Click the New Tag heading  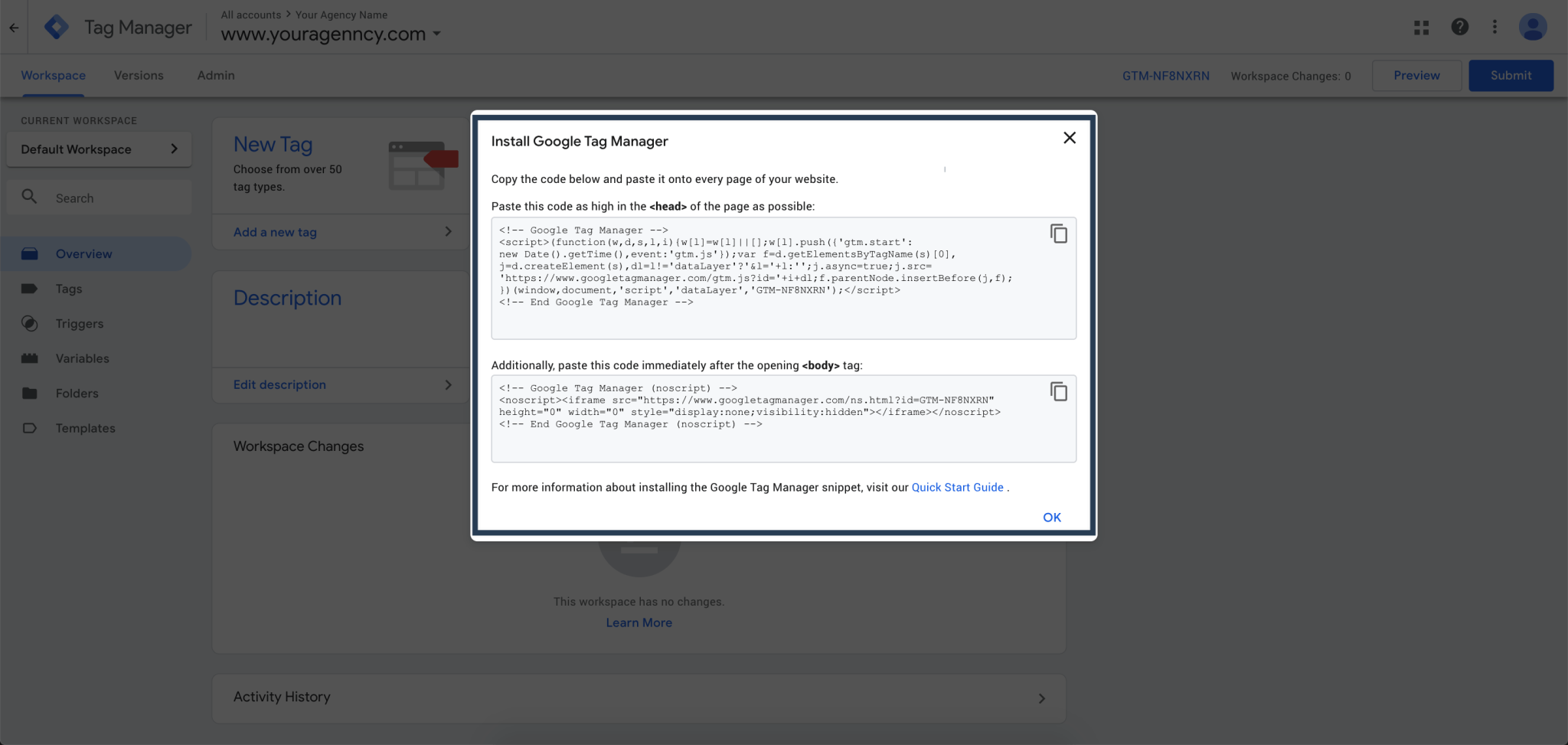[273, 144]
